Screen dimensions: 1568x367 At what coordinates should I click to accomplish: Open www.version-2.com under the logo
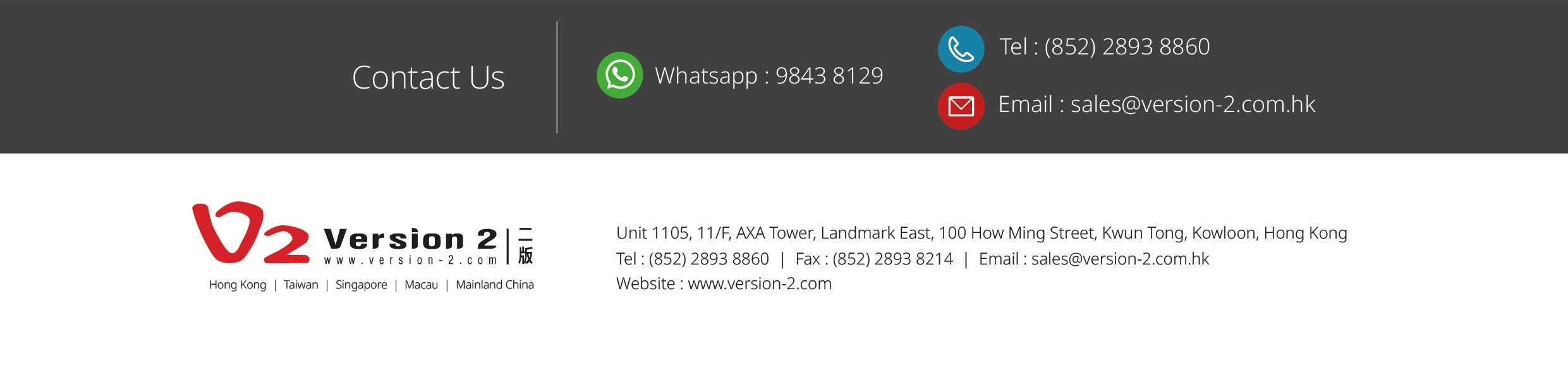click(x=410, y=260)
